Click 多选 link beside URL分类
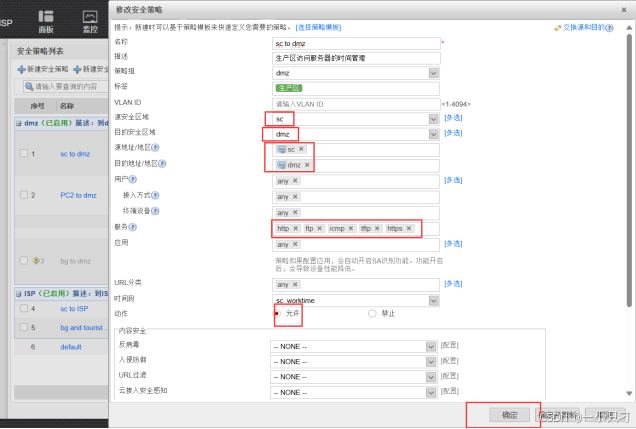Image resolution: width=636 pixels, height=429 pixels. 453,284
